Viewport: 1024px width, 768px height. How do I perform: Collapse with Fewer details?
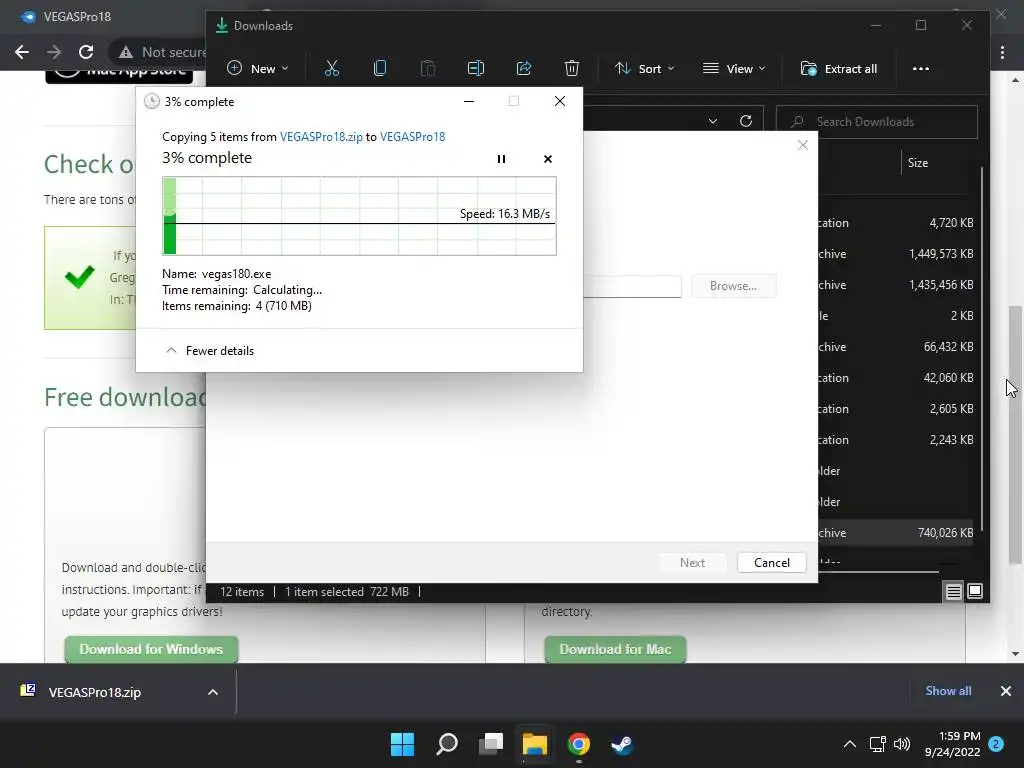[x=210, y=351]
